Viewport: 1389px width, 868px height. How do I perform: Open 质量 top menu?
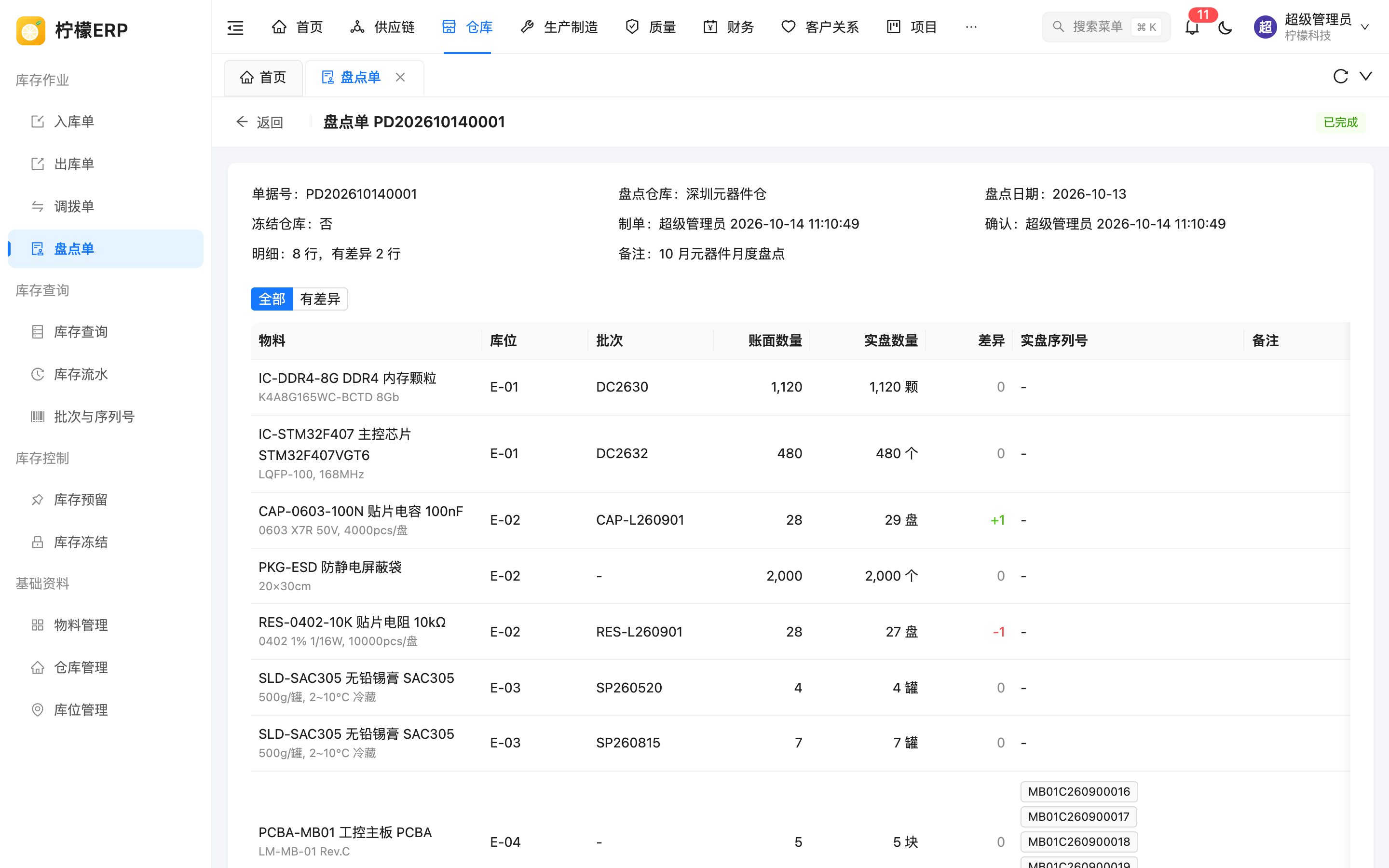(x=651, y=27)
